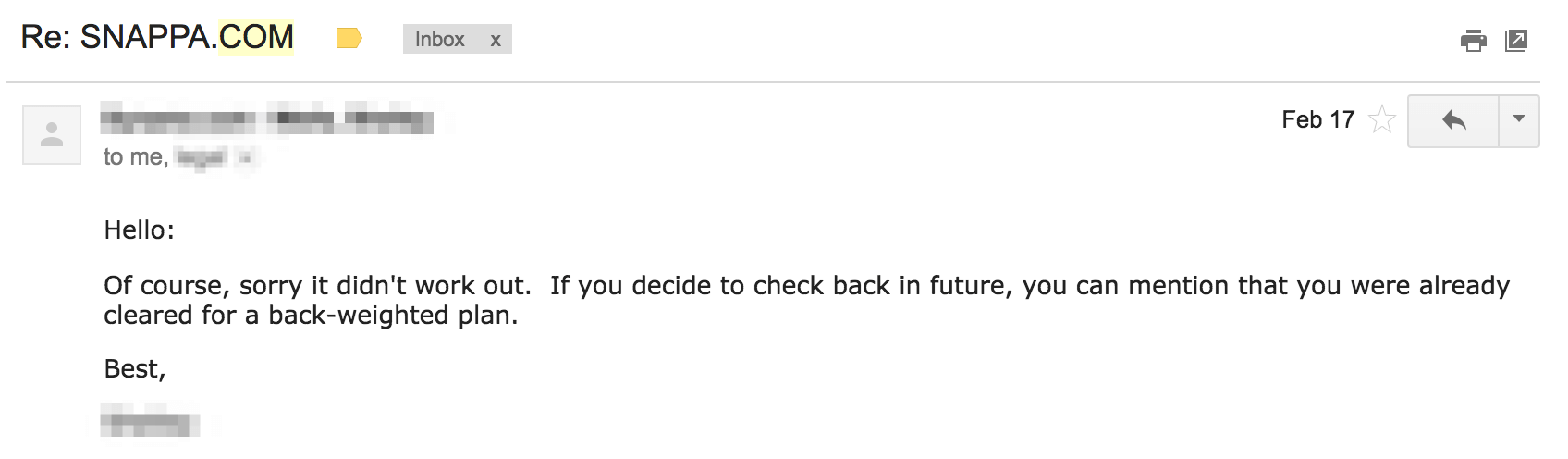Reply using the arrow button
The image size is (1568, 459).
coord(1453,120)
